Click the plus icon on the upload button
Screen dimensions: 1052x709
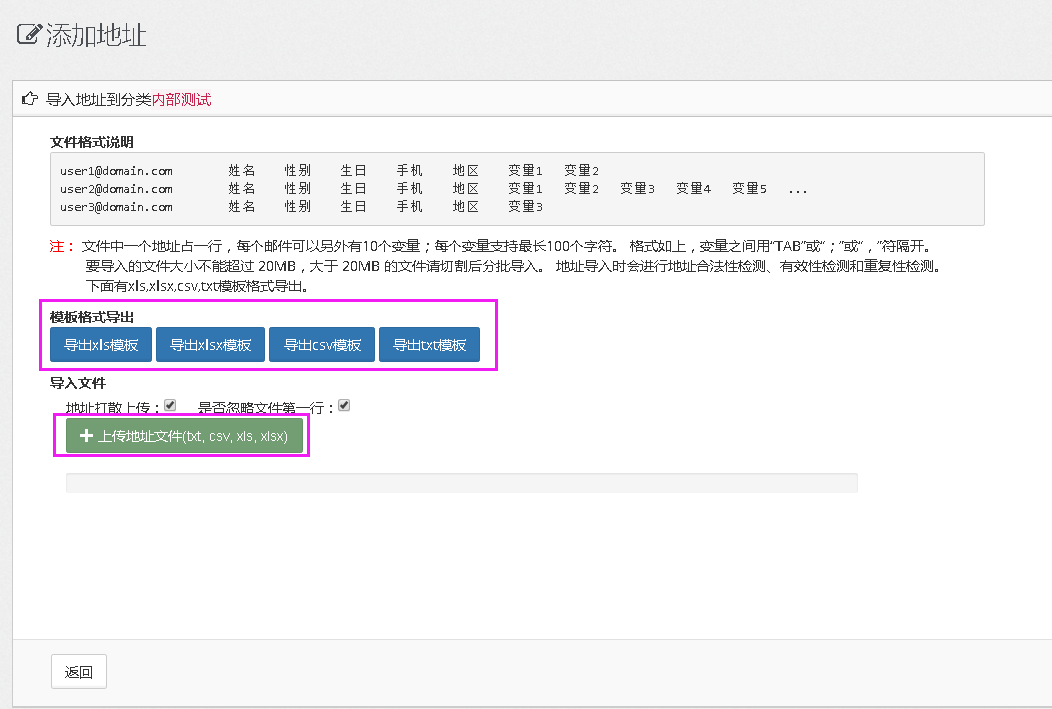click(86, 436)
